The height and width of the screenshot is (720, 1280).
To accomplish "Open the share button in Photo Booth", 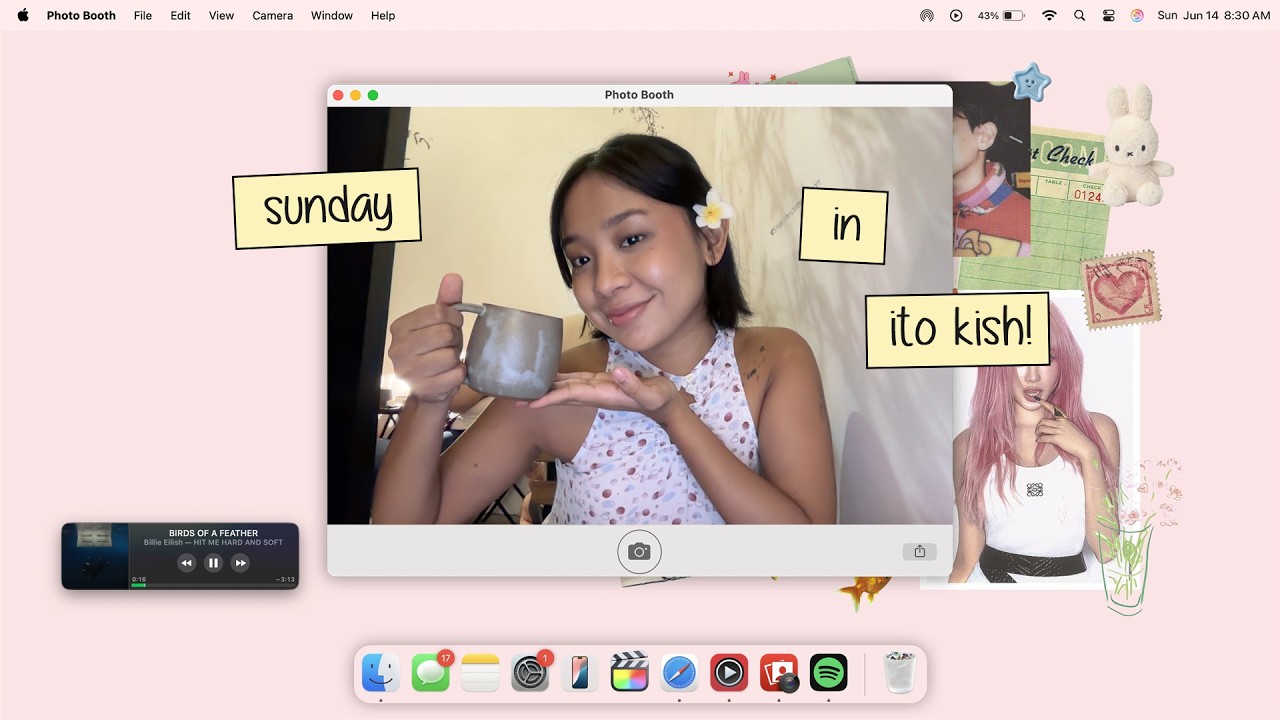I will click(x=919, y=551).
